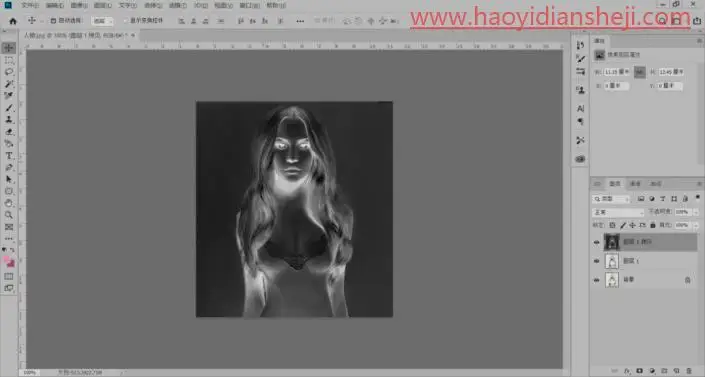The height and width of the screenshot is (377, 705).
Task: Open the Edit menu
Action: pos(54,5)
